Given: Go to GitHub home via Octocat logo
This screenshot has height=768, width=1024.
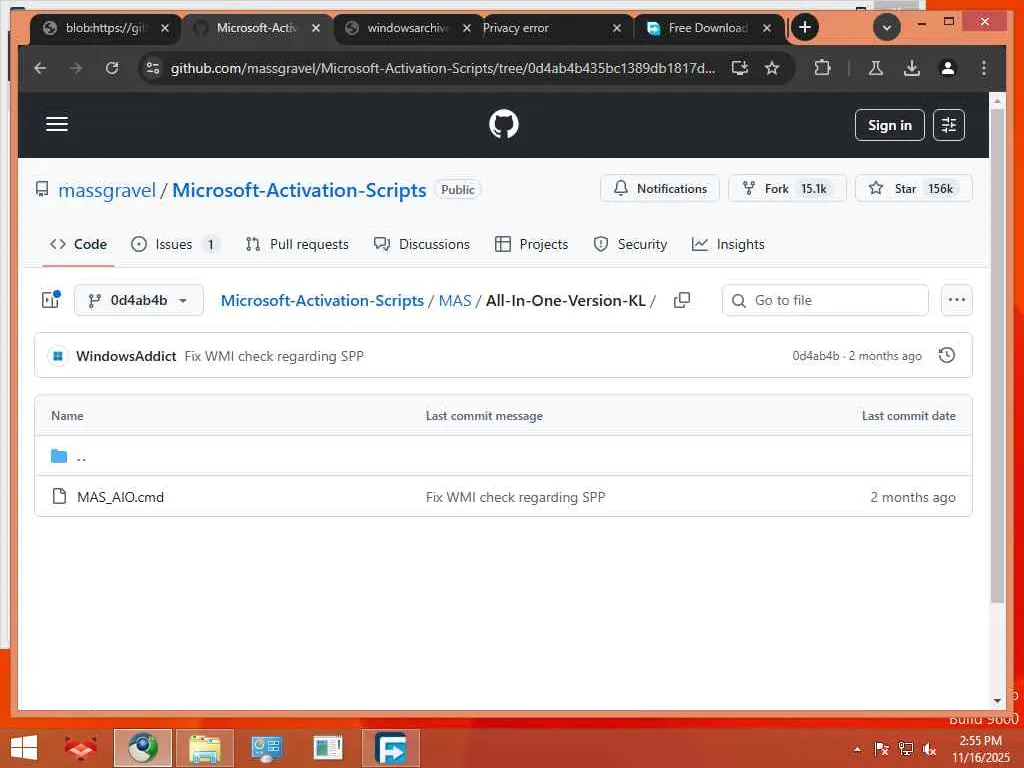Looking at the screenshot, I should [504, 124].
